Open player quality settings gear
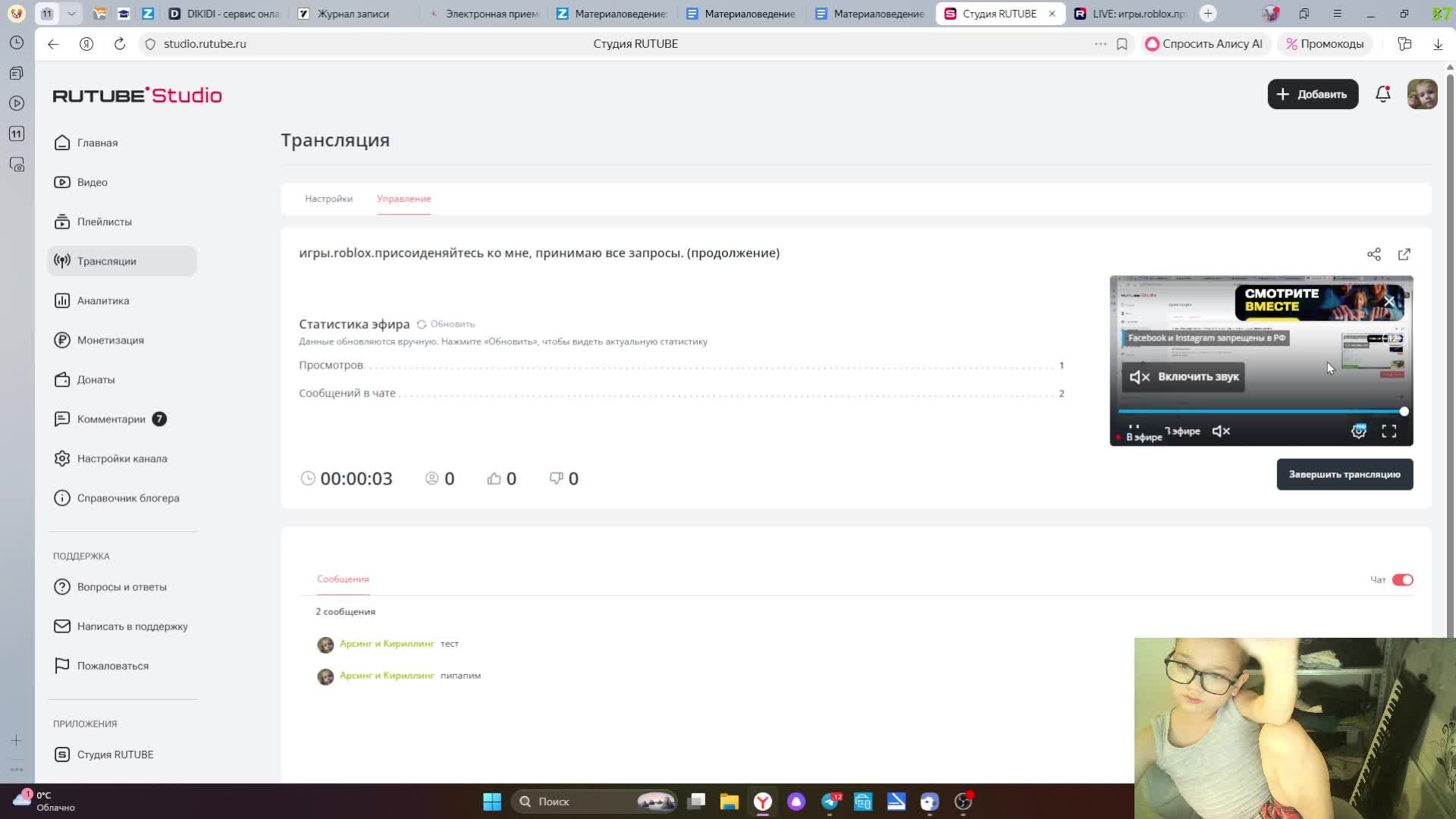Viewport: 1456px width, 819px height. 1358,431
